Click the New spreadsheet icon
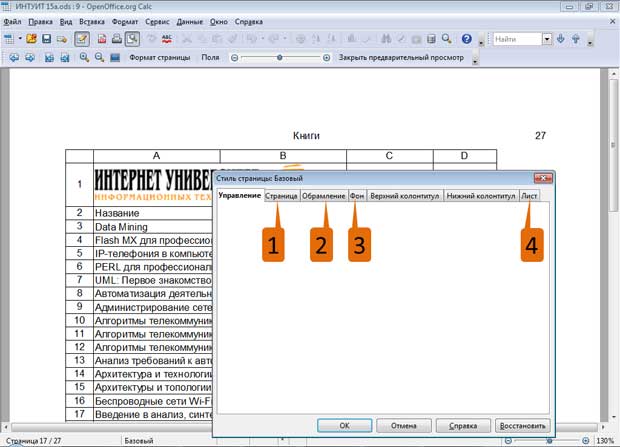The height and width of the screenshot is (447, 620). pyautogui.click(x=9, y=39)
